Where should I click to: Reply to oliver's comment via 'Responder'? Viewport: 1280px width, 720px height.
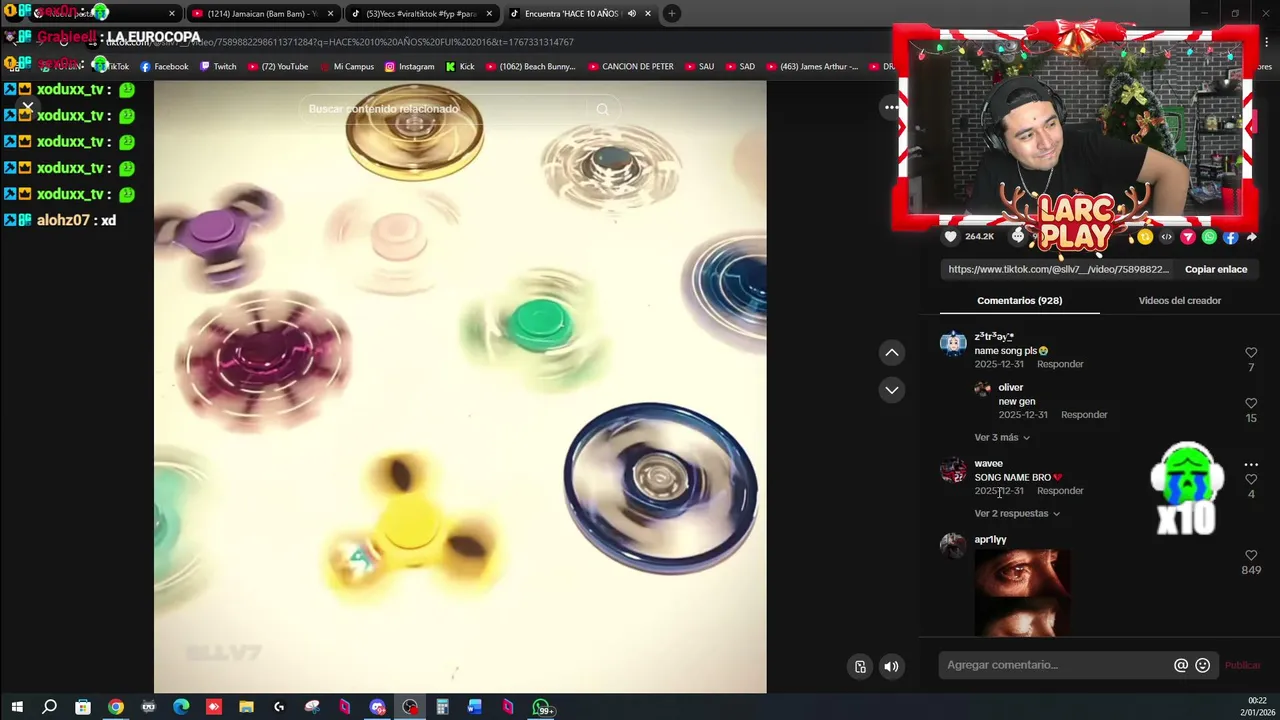1084,414
